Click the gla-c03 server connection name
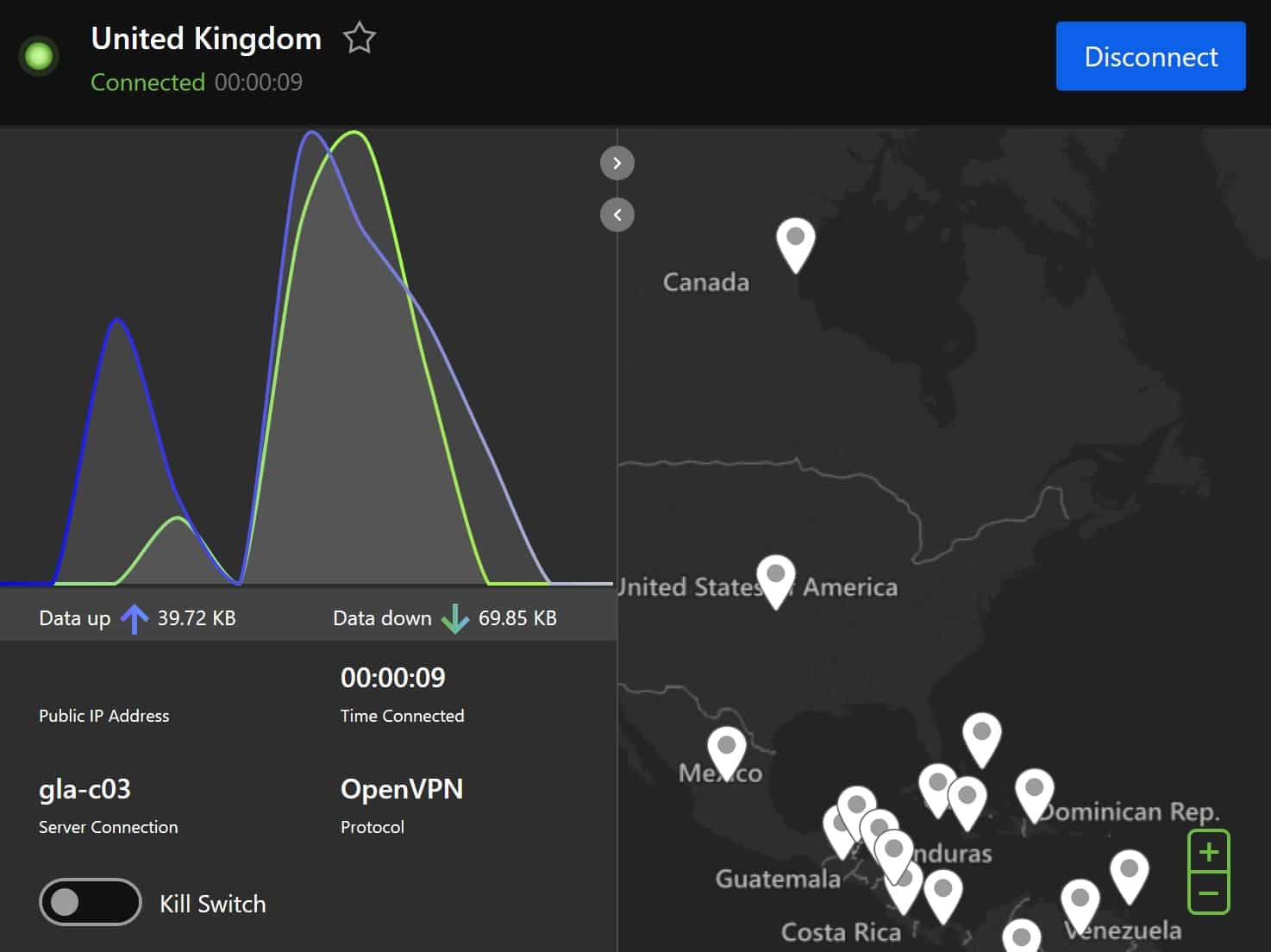This screenshot has height=952, width=1271. click(x=85, y=789)
